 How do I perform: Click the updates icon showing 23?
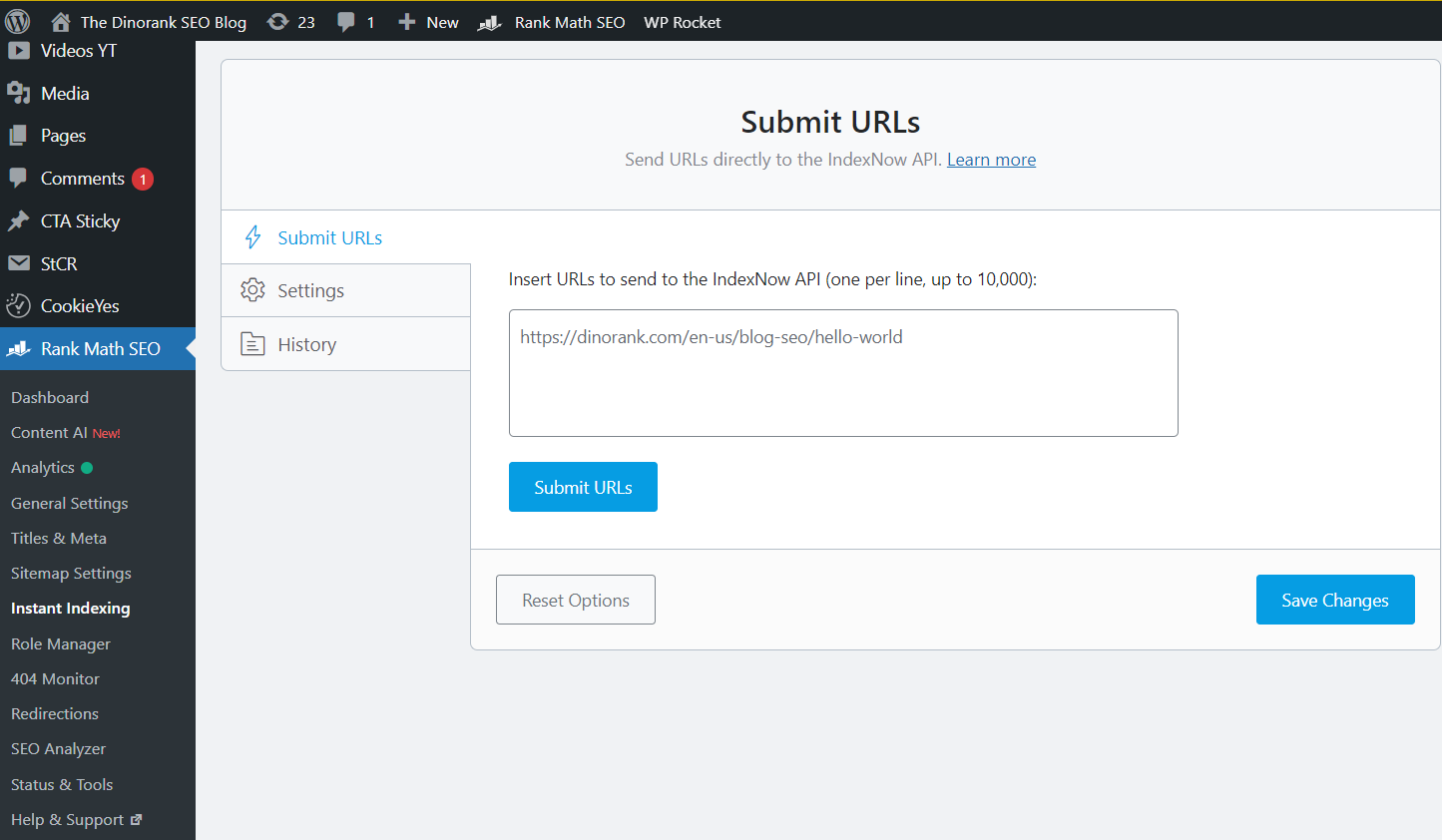[276, 21]
